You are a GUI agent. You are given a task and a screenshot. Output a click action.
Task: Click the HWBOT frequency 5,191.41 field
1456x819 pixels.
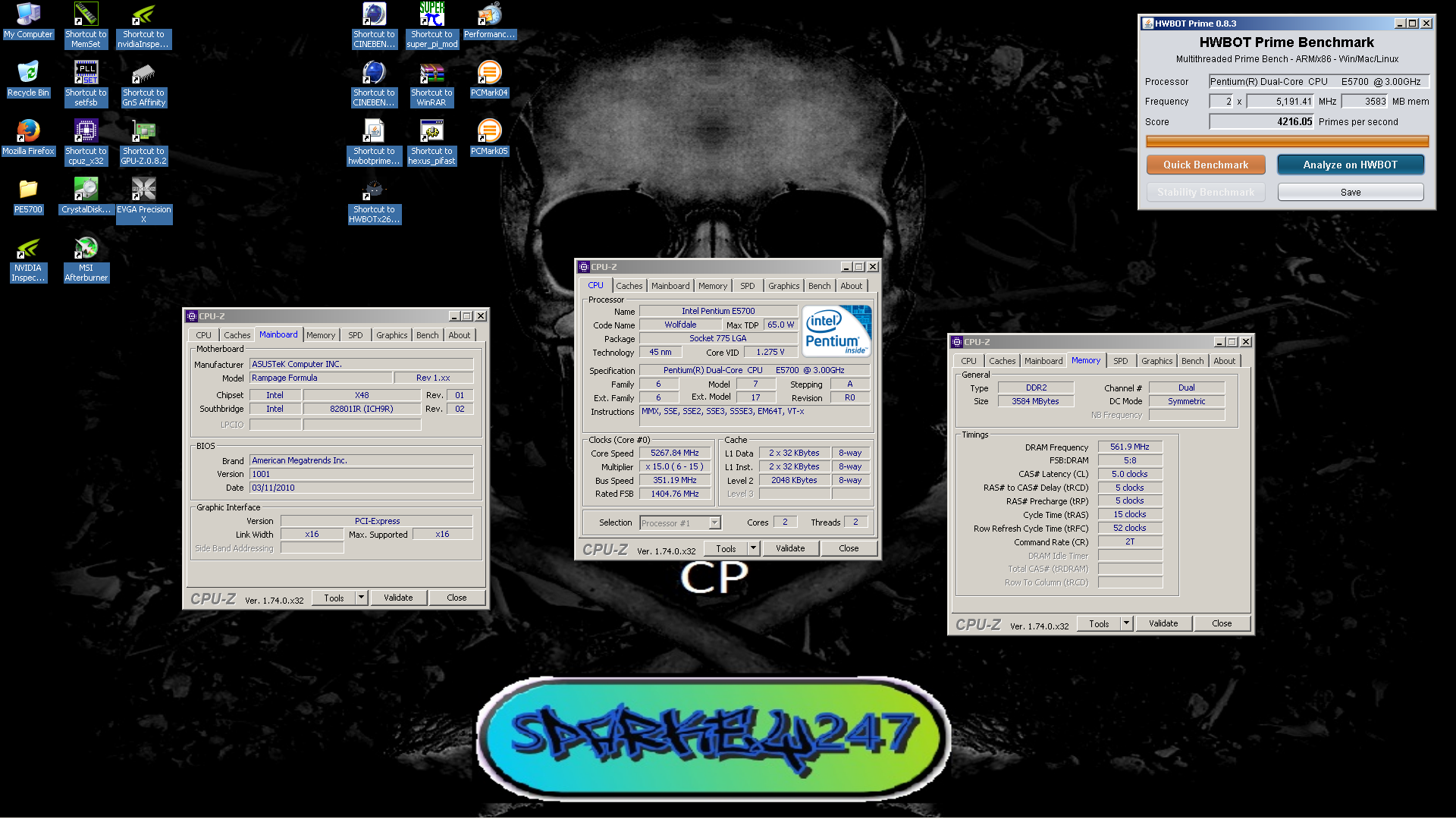point(1280,101)
